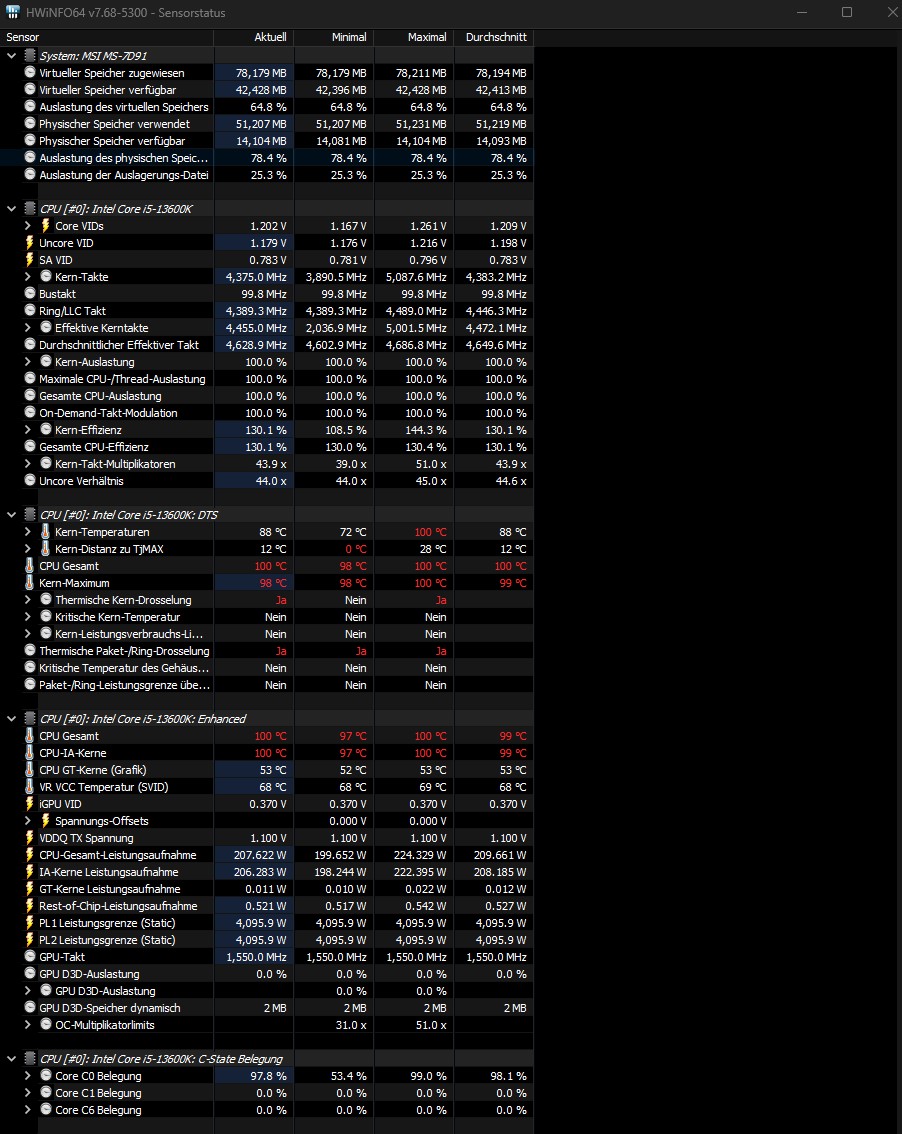Click the clock icon beside GPU-Takt
This screenshot has height=1134, width=902.
click(x=30, y=956)
